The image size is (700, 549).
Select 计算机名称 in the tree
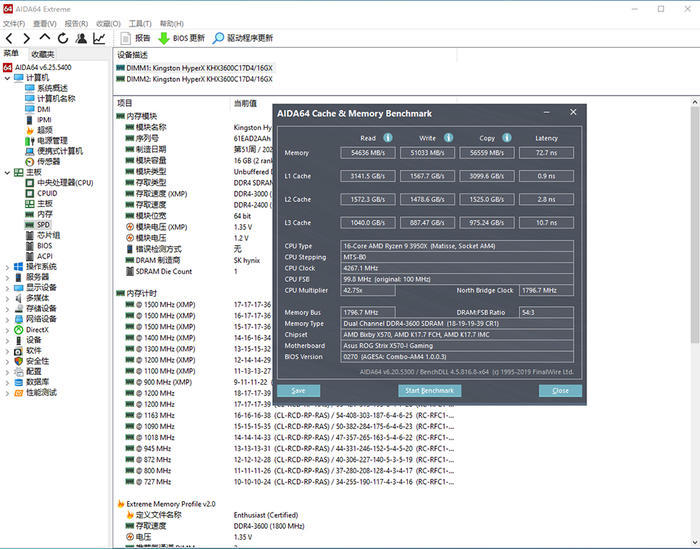tap(56, 99)
